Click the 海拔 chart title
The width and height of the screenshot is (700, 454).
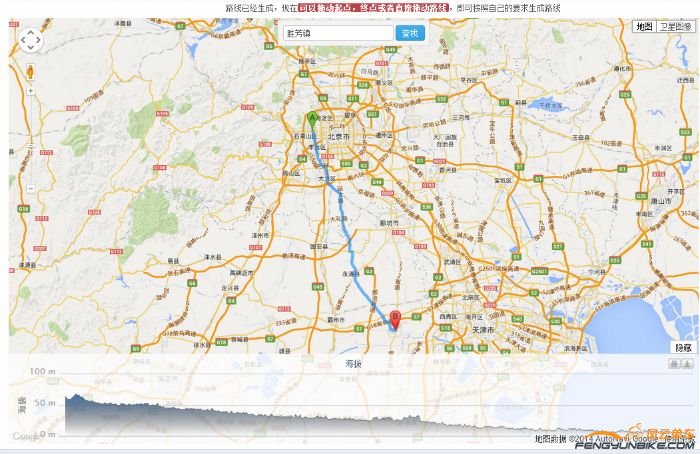[x=353, y=363]
